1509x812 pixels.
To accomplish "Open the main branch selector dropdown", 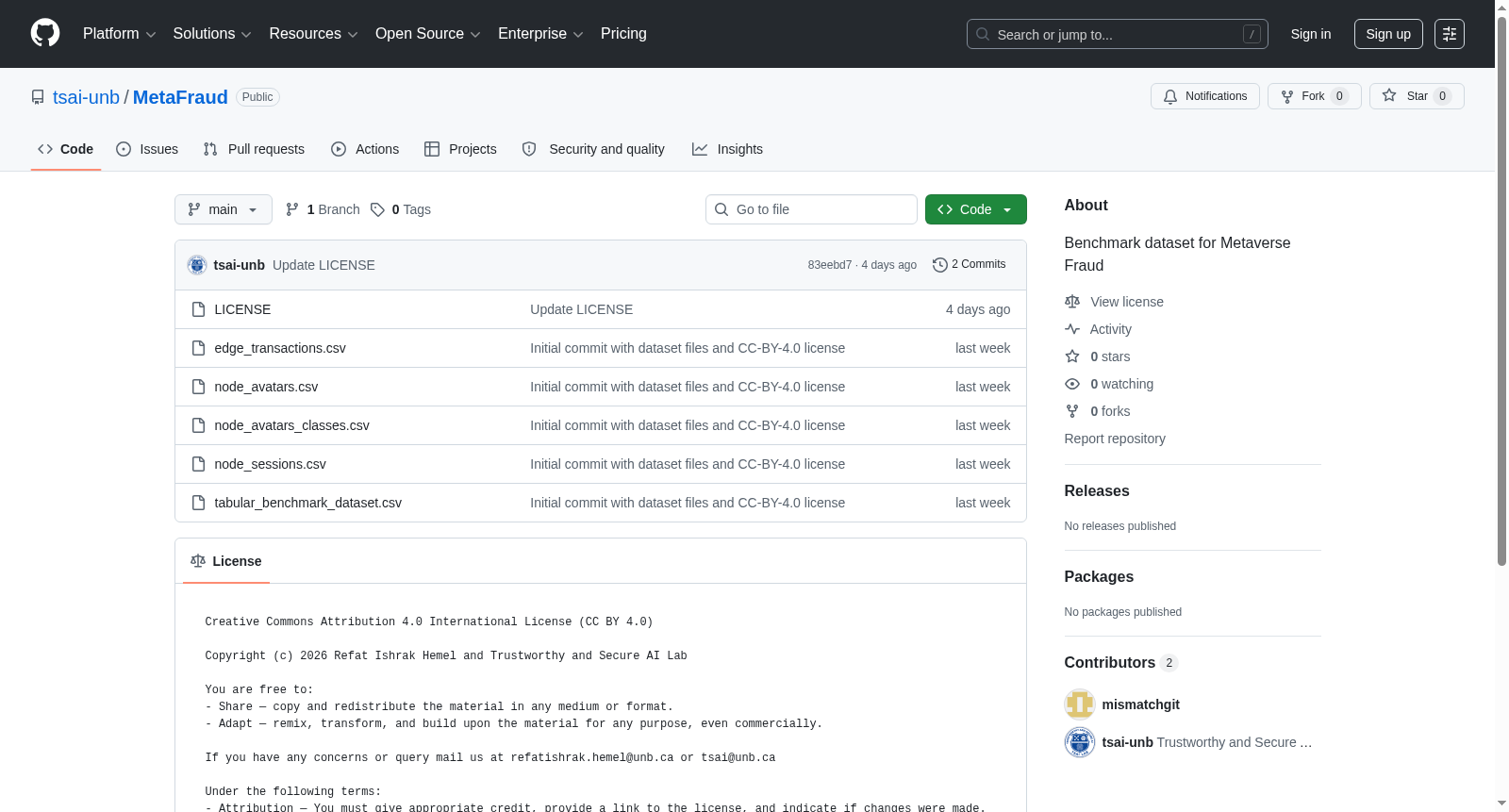I will point(224,209).
